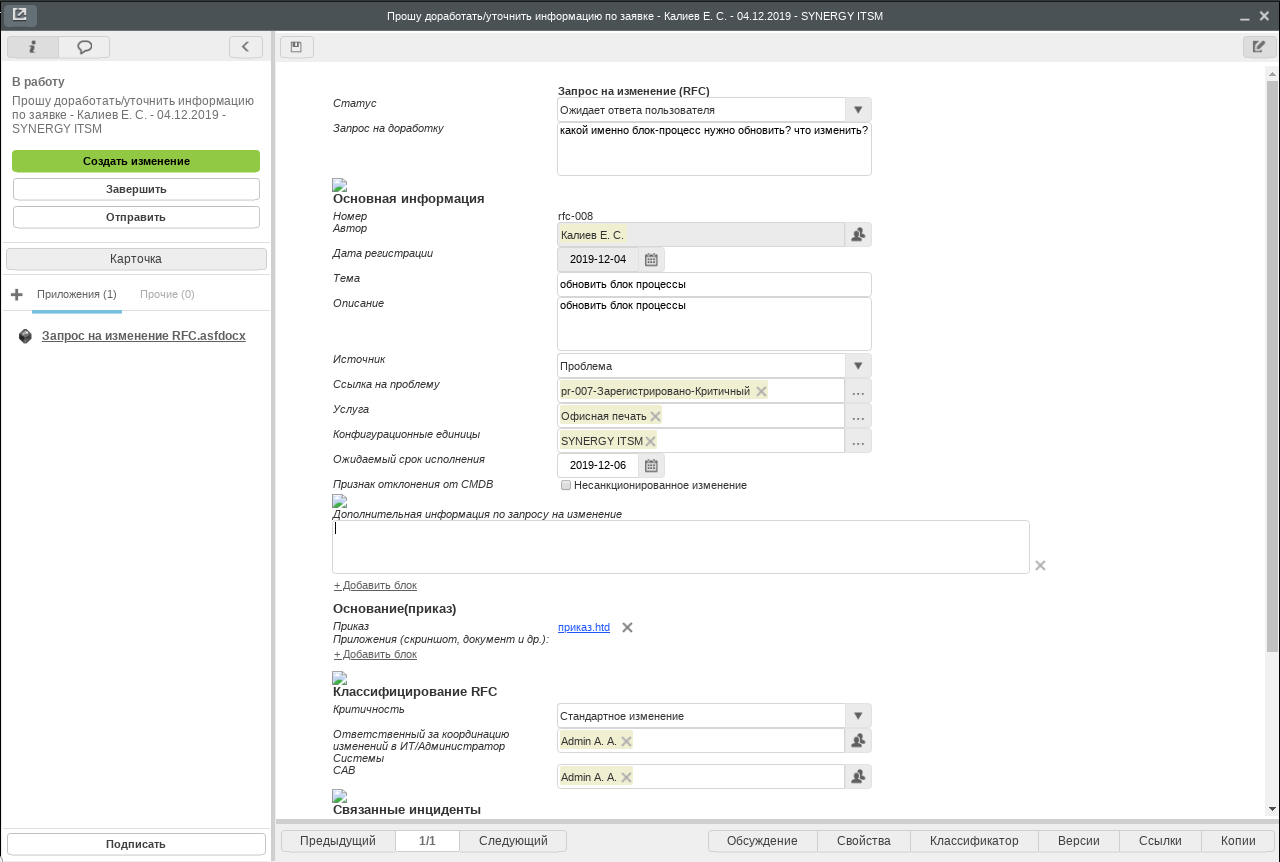1280x862 pixels.
Task: Open Запрос на изменение RFC.asfdocx link
Action: tap(143, 336)
